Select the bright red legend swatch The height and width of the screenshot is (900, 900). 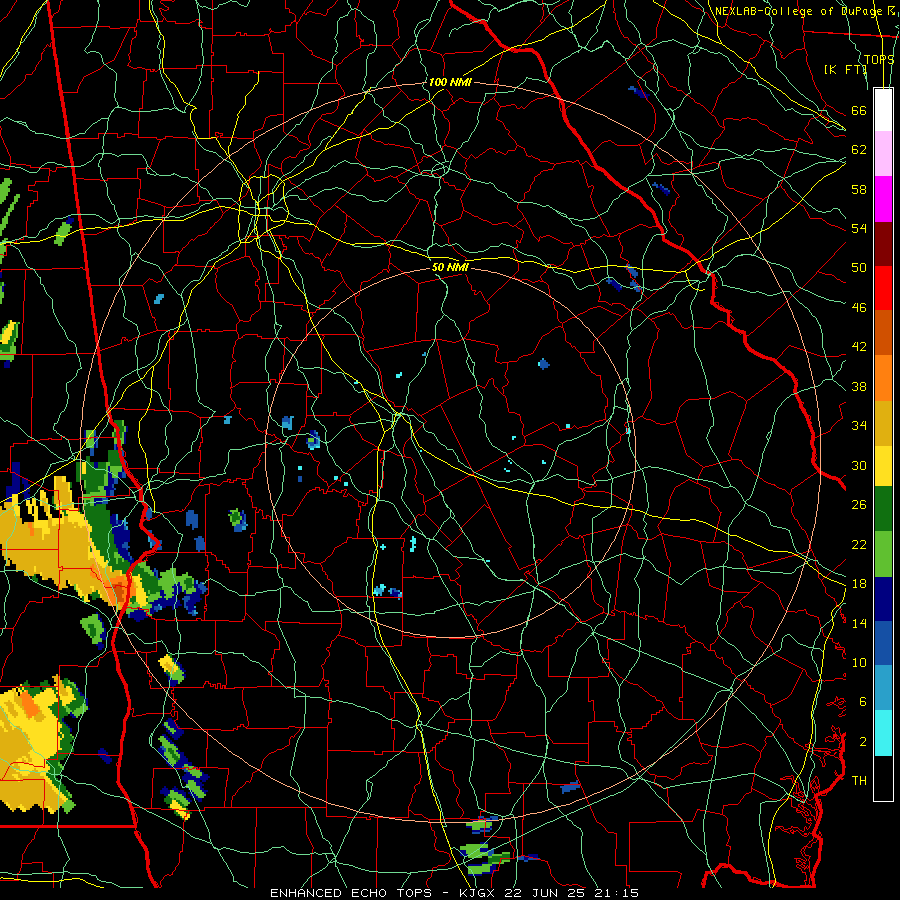[883, 288]
